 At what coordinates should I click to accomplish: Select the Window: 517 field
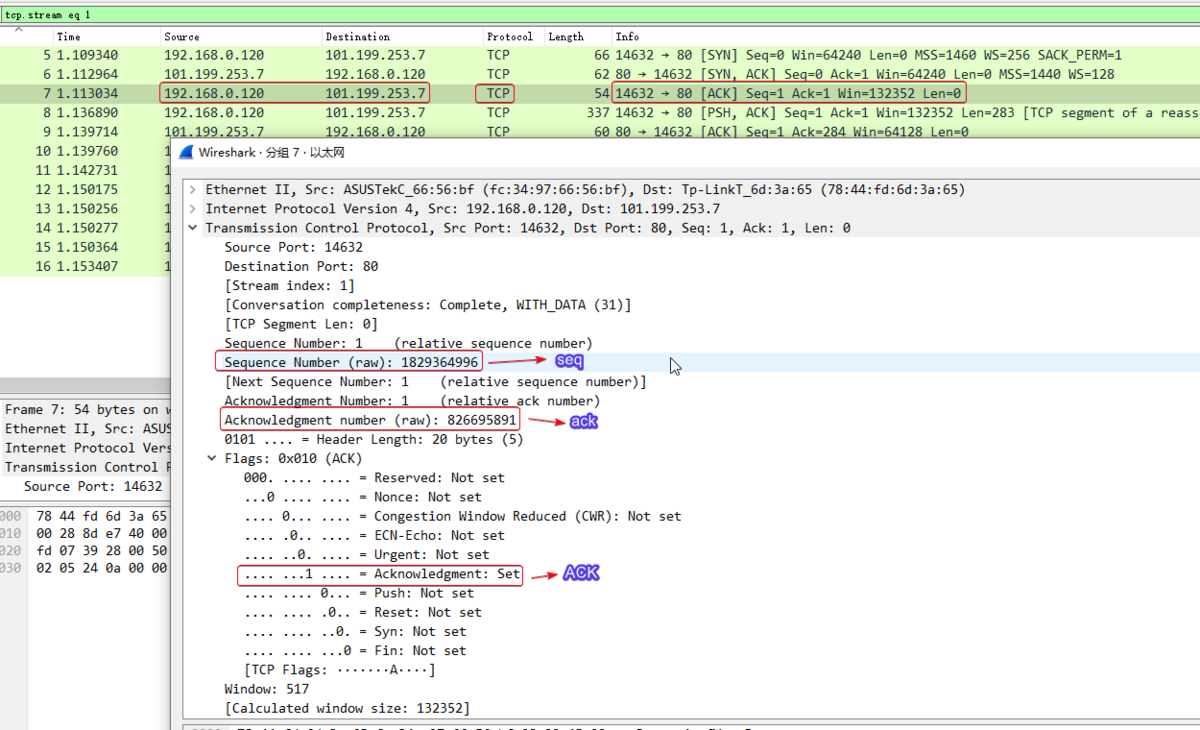266,689
